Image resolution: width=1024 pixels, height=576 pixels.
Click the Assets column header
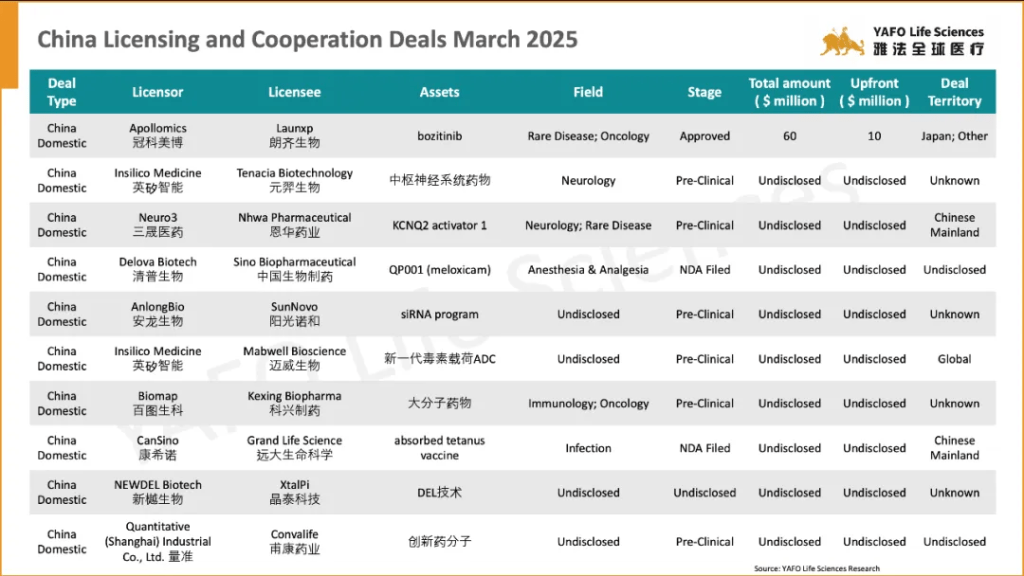click(x=439, y=92)
